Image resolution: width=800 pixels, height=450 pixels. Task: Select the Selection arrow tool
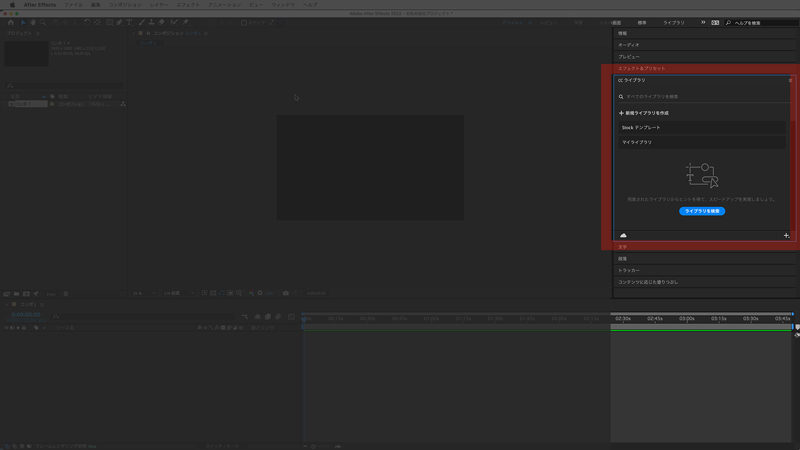tap(22, 21)
